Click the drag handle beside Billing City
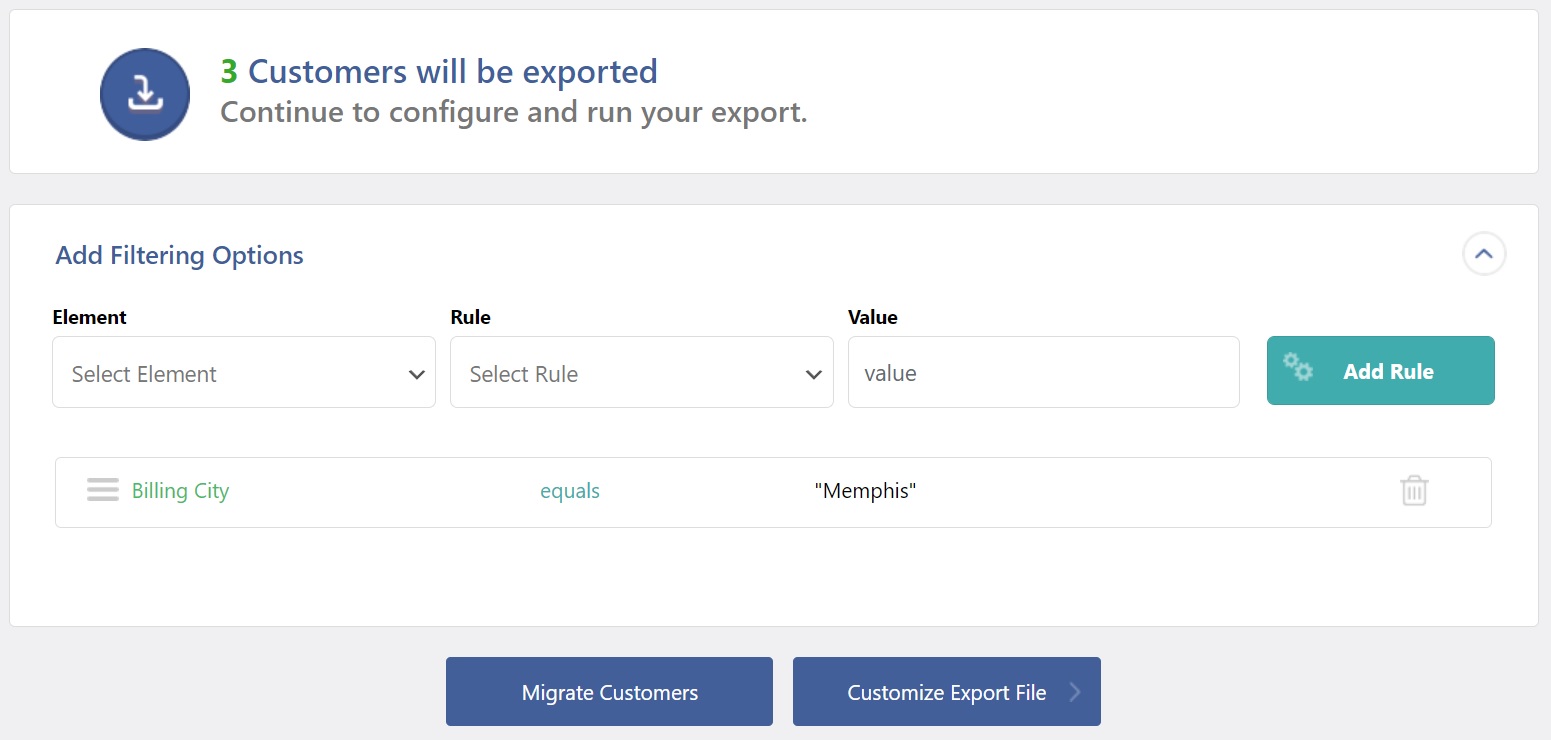The width and height of the screenshot is (1551, 740). pos(103,490)
